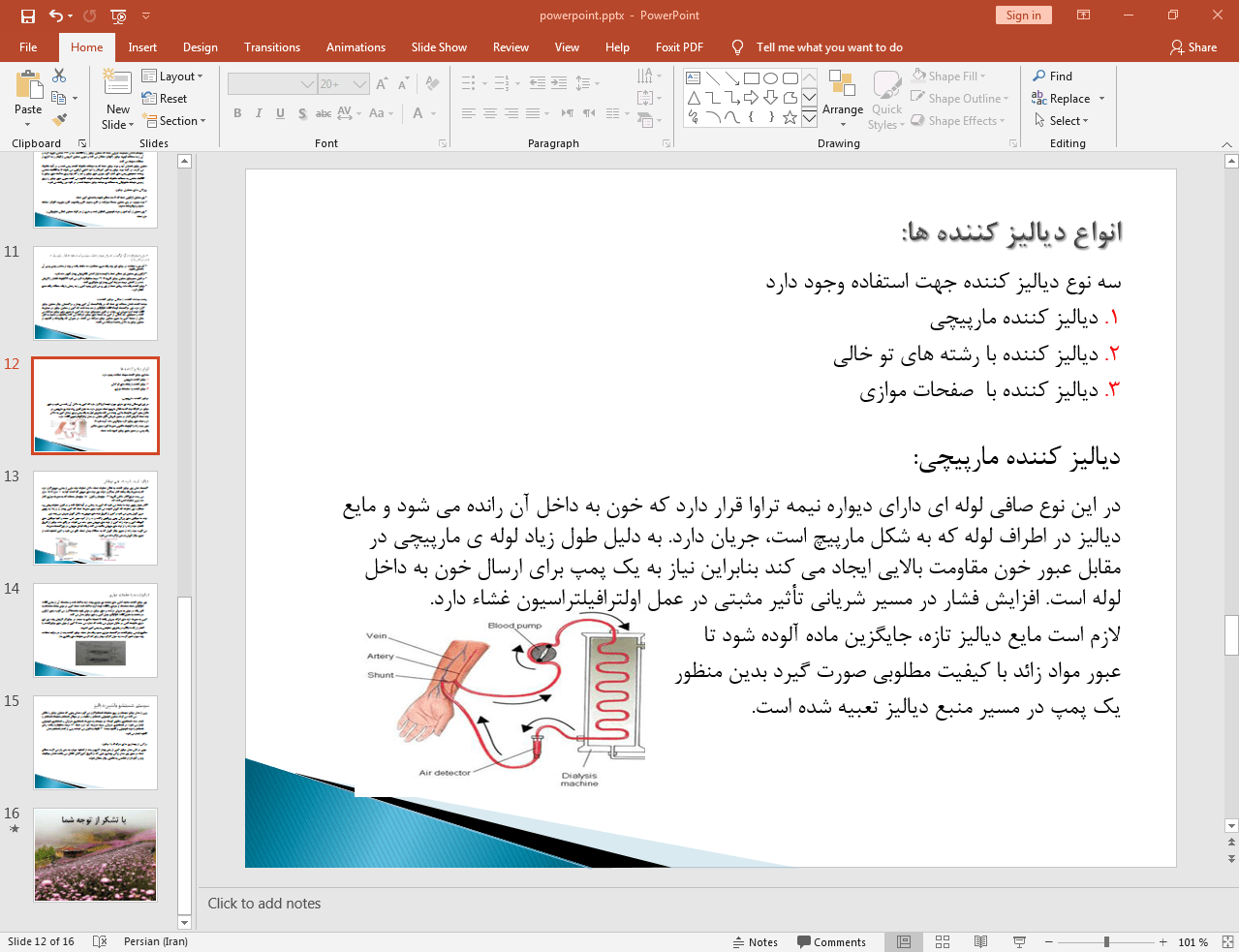Click Find in Editing group
The height and width of the screenshot is (952, 1239).
pos(1053,76)
